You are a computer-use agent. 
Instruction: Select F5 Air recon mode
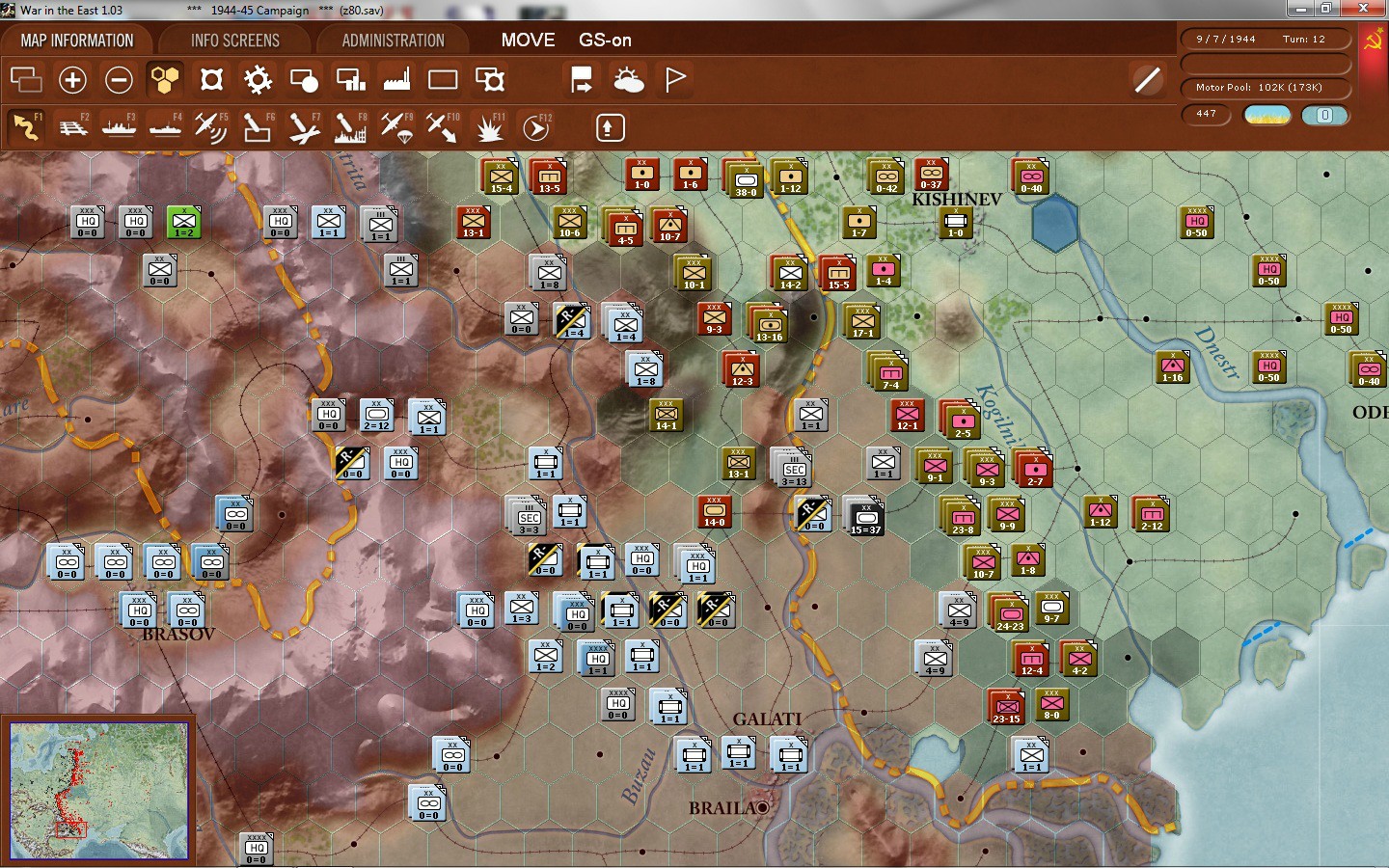tap(211, 127)
